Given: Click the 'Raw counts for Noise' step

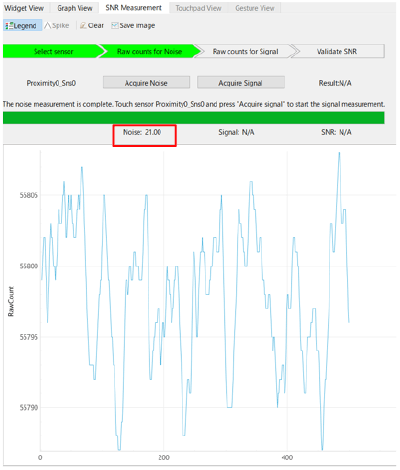Looking at the screenshot, I should [x=150, y=51].
